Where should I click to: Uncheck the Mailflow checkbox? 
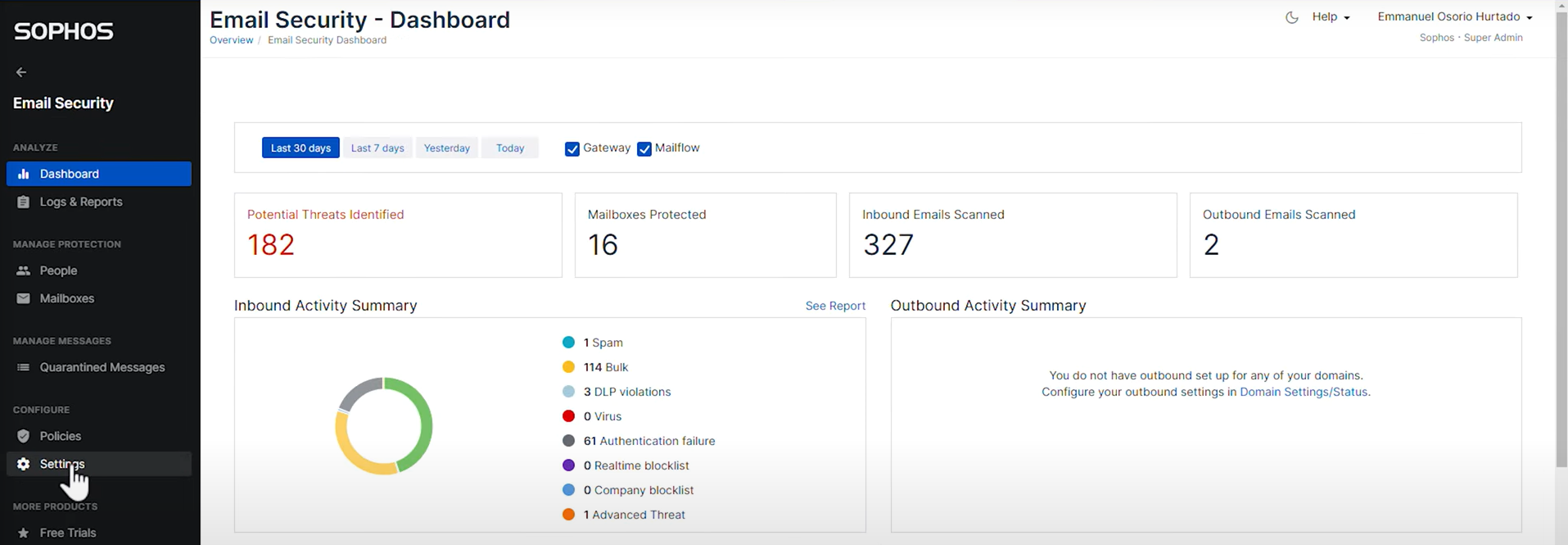point(644,148)
